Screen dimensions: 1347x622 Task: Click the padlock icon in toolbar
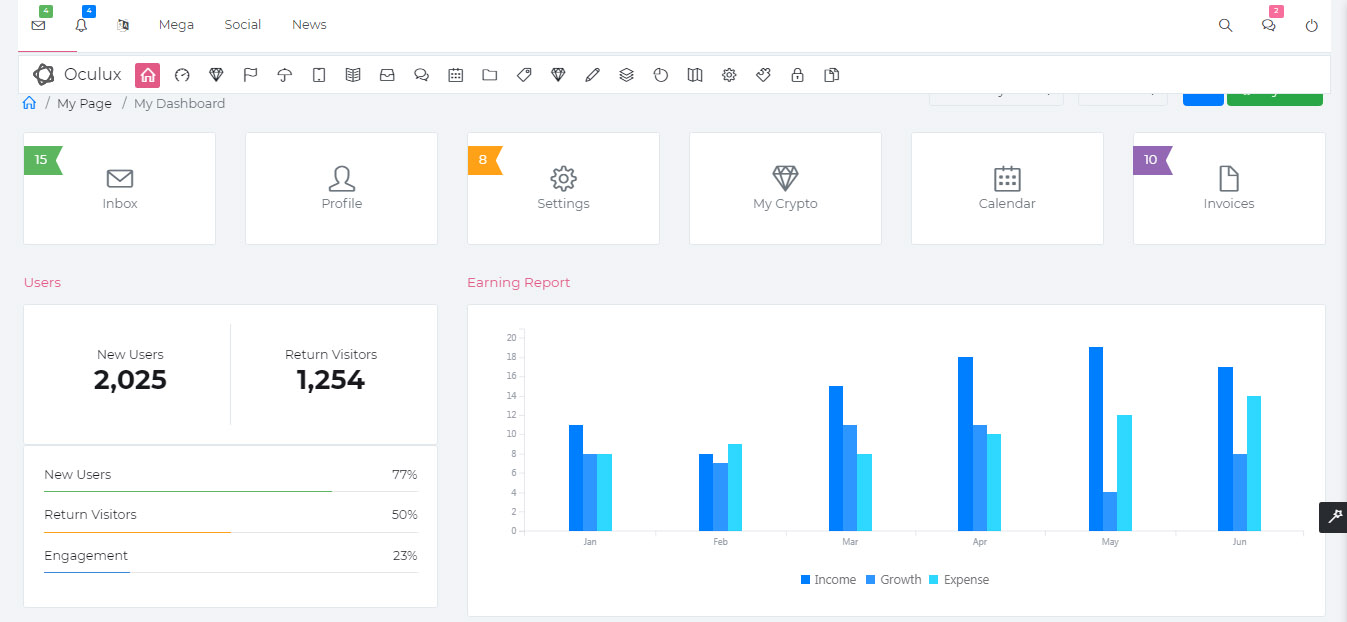pos(797,75)
